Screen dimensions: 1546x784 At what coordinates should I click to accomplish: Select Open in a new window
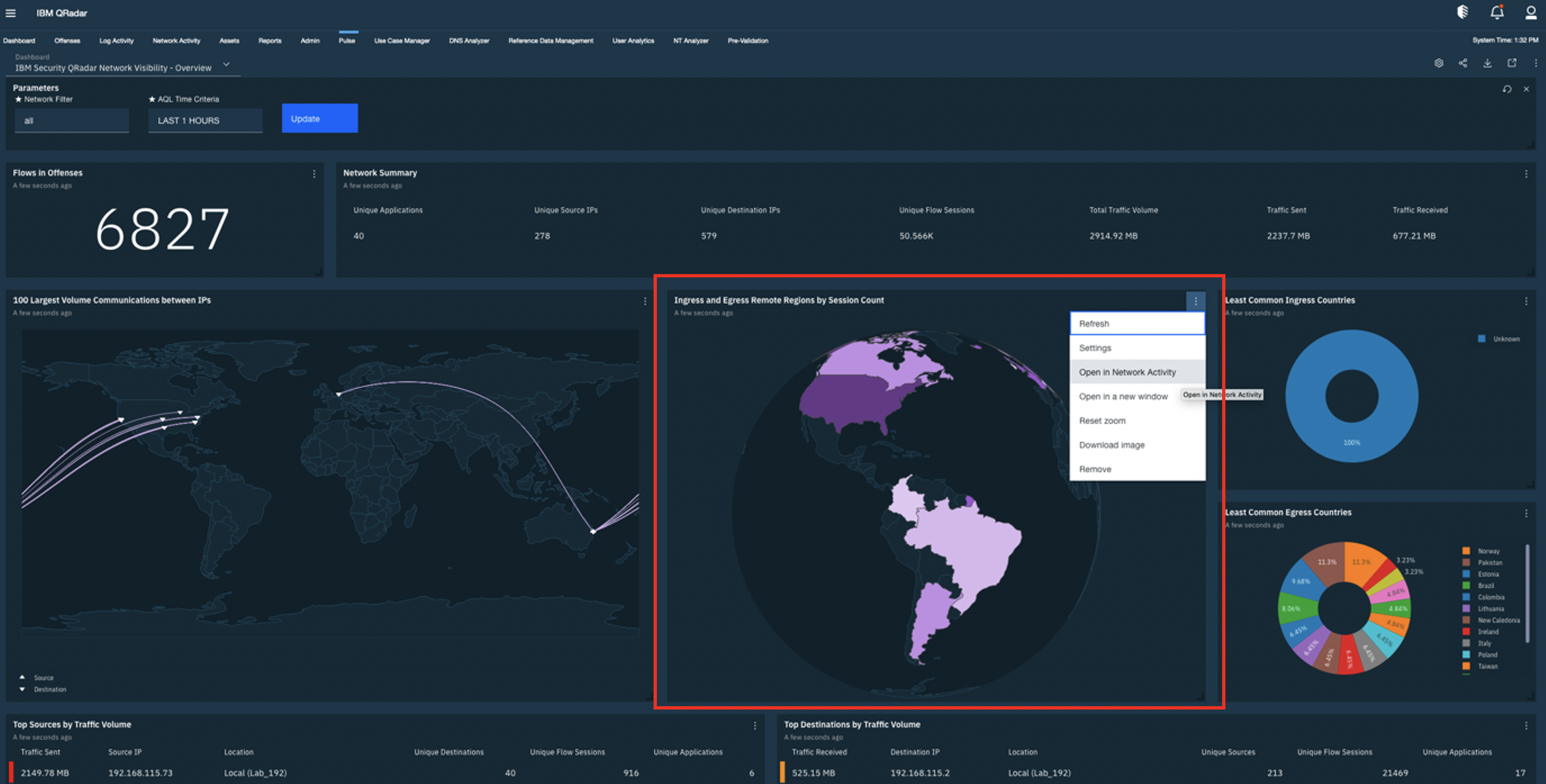click(1138, 396)
